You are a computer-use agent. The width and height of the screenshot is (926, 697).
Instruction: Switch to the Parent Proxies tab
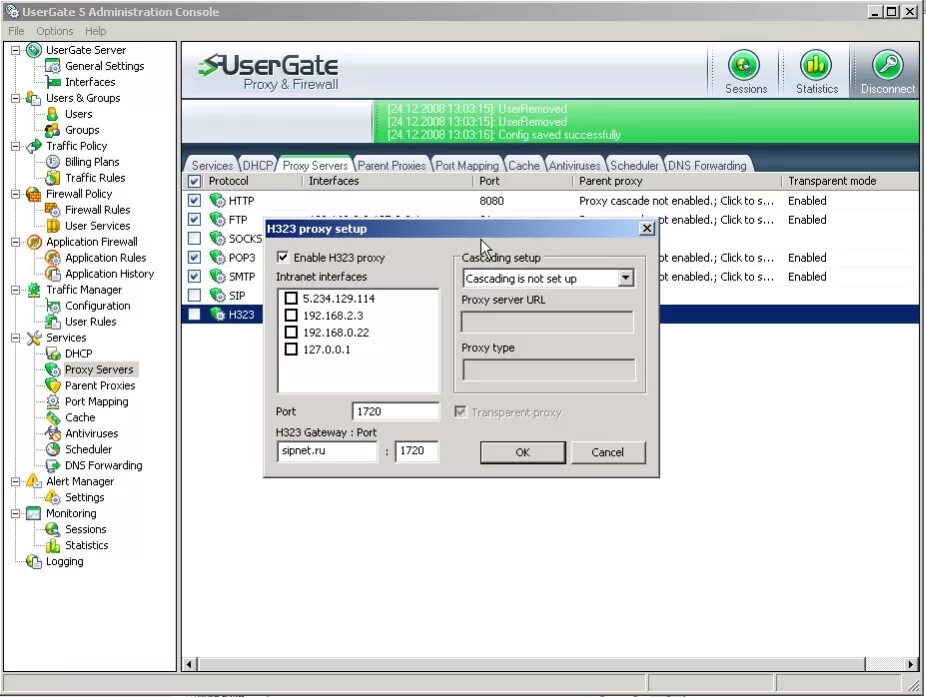click(392, 165)
